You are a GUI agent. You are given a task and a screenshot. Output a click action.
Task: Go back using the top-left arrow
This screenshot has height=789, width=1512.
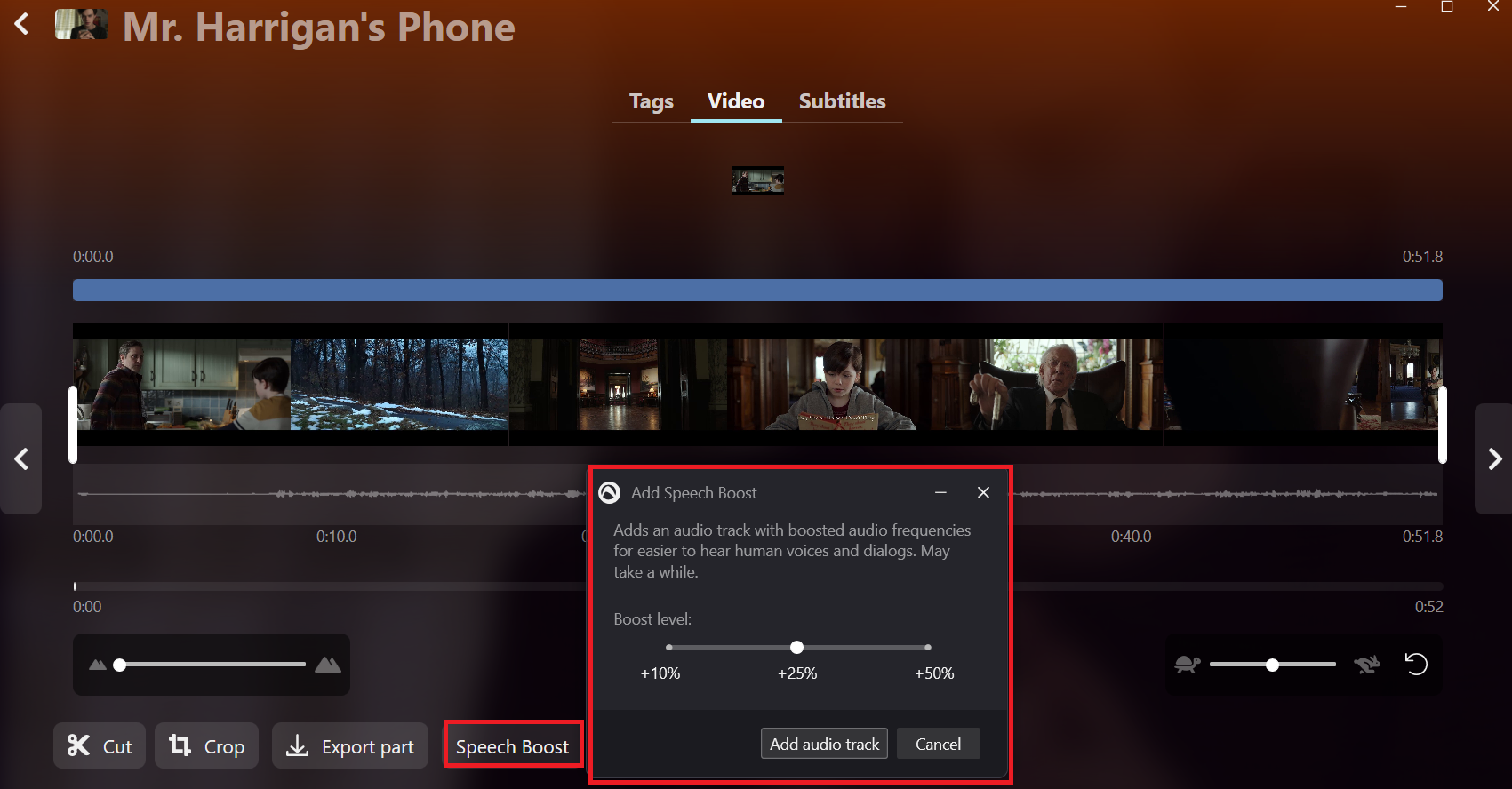(22, 24)
